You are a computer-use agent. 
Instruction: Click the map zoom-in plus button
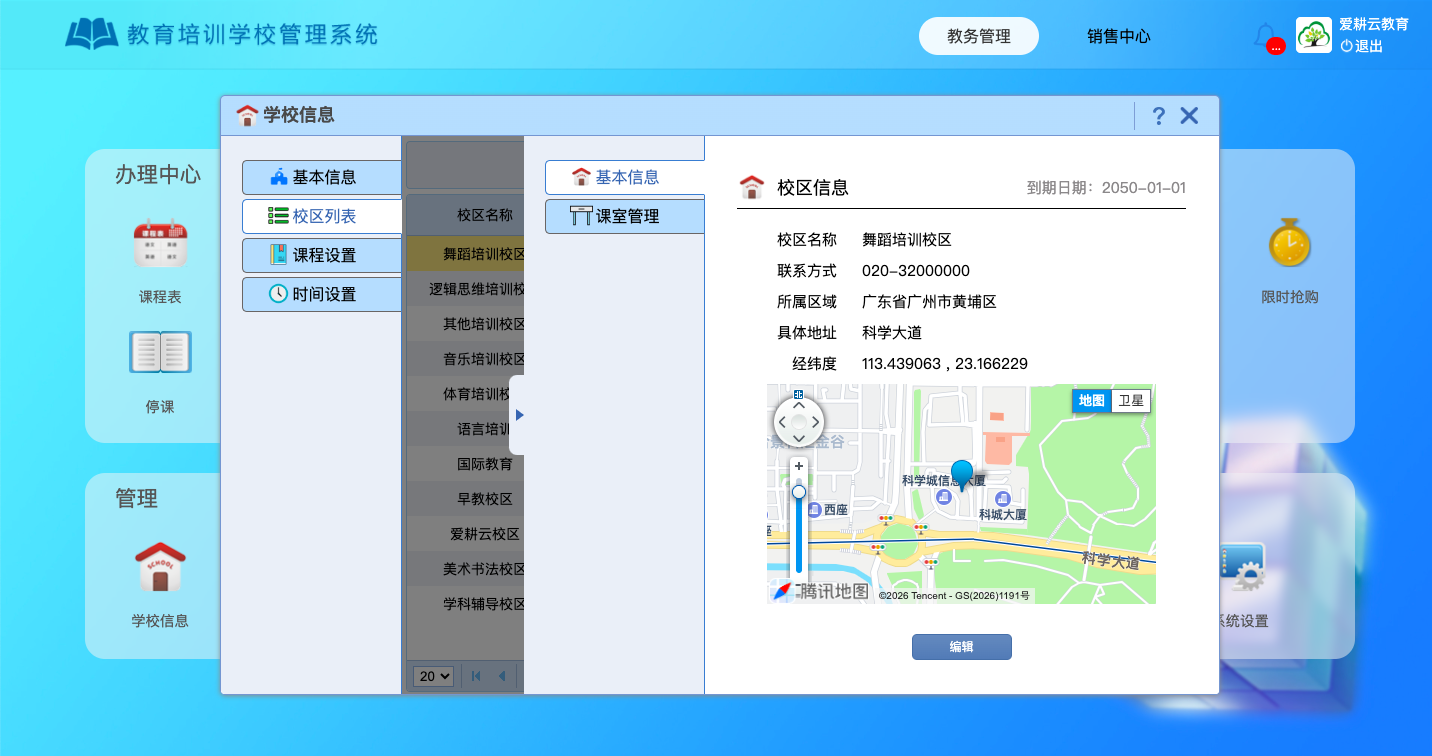click(x=798, y=466)
